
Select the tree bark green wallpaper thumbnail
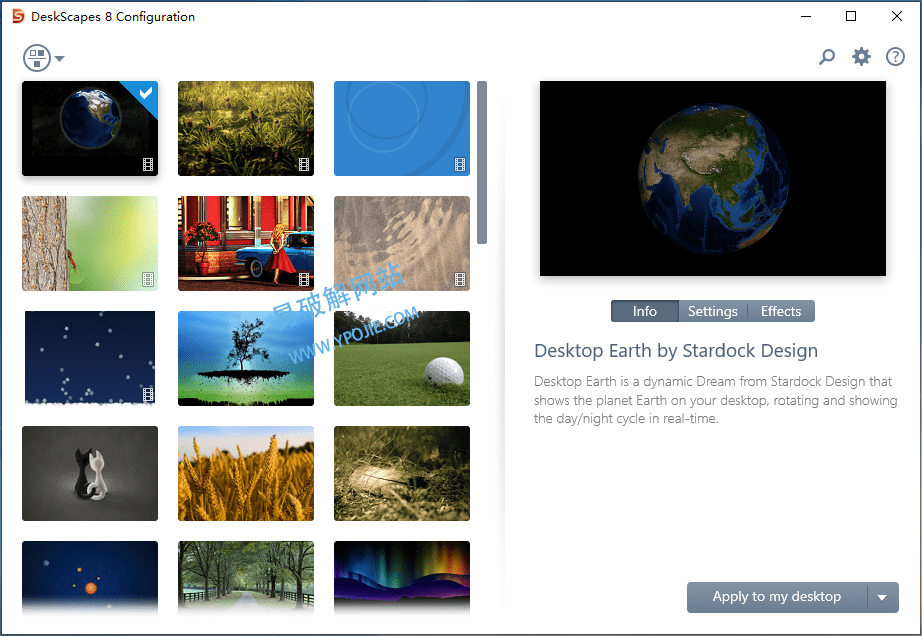pos(90,243)
